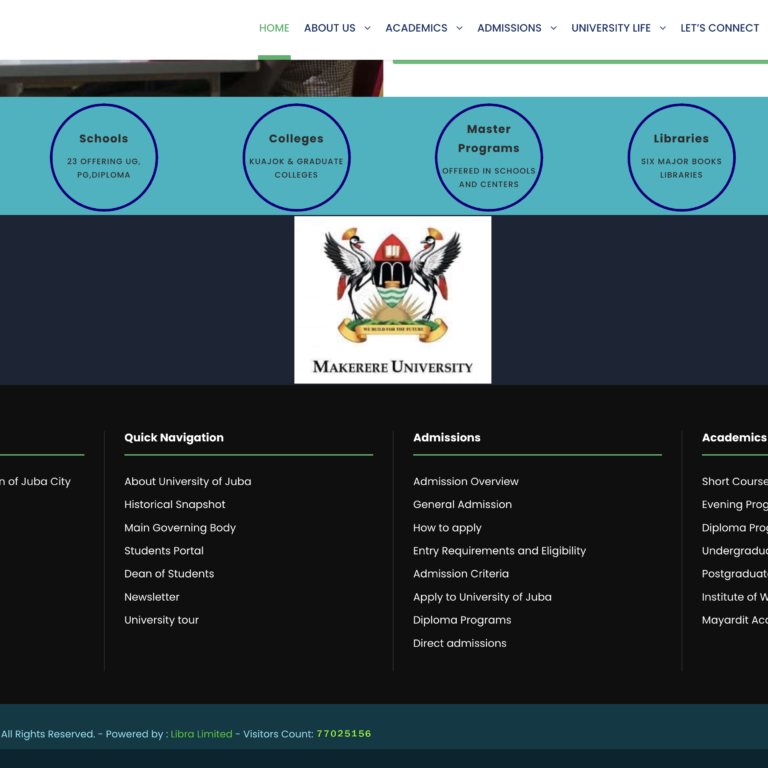
Task: Click the Colleges circle badge
Action: coord(296,157)
